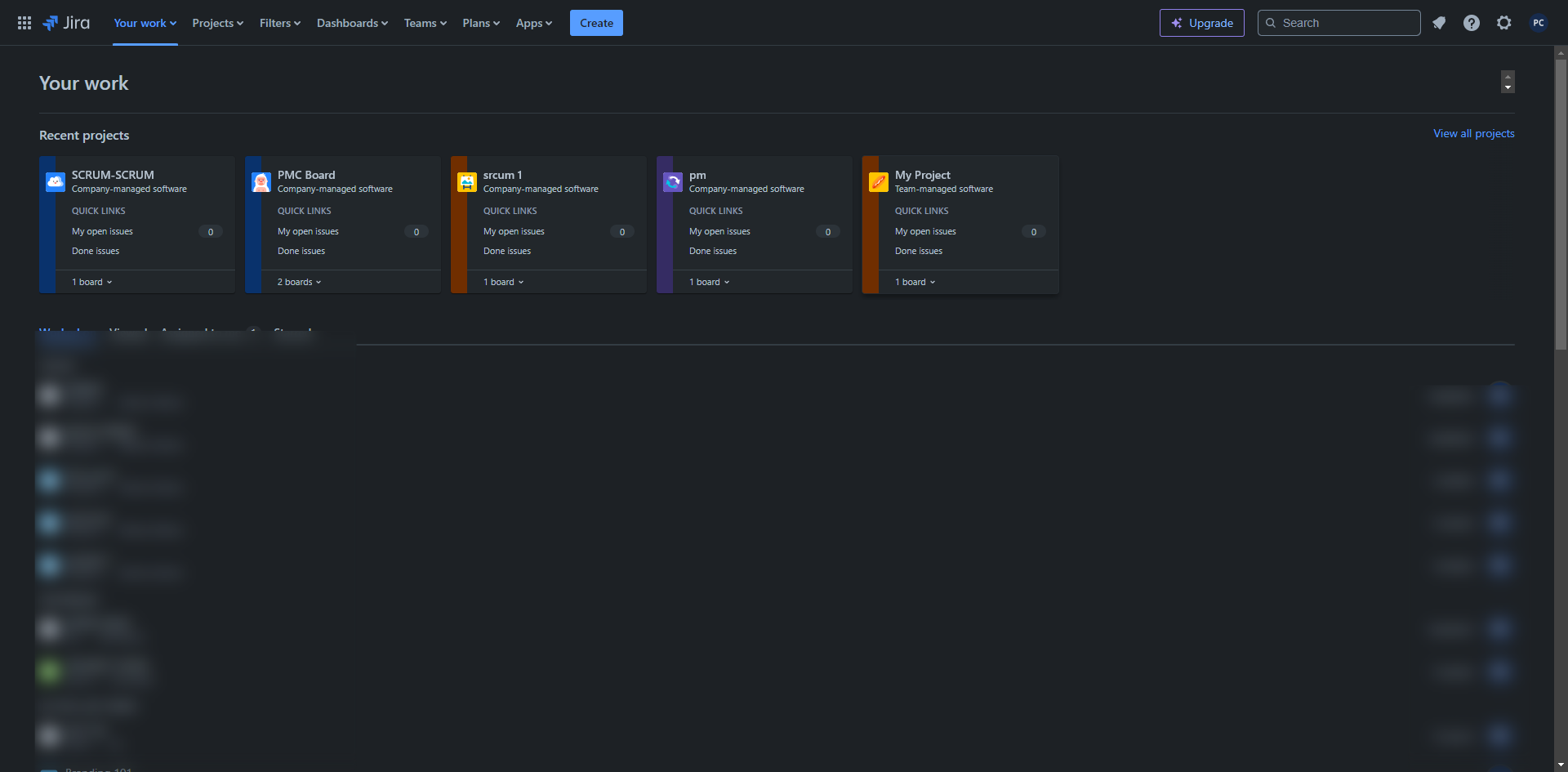Click the scrollbar up arrow
Image resolution: width=1568 pixels, height=772 pixels.
click(x=1561, y=52)
